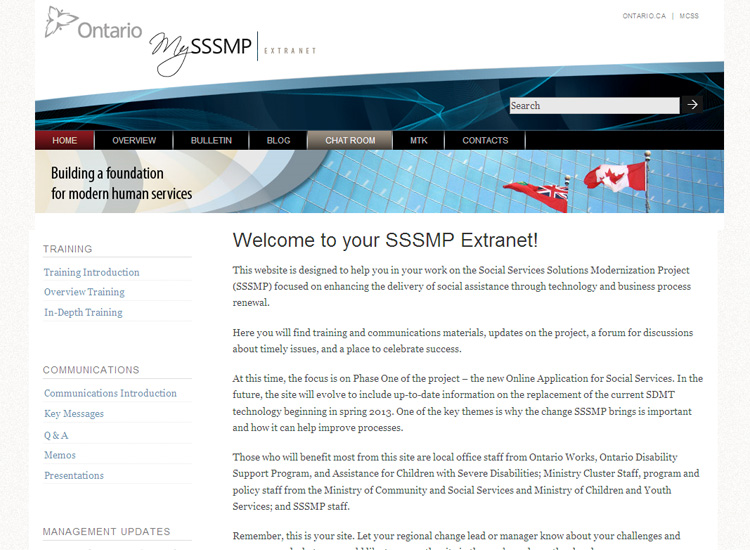Open the MTK navigation tab
Image resolution: width=750 pixels, height=550 pixels.
click(419, 141)
